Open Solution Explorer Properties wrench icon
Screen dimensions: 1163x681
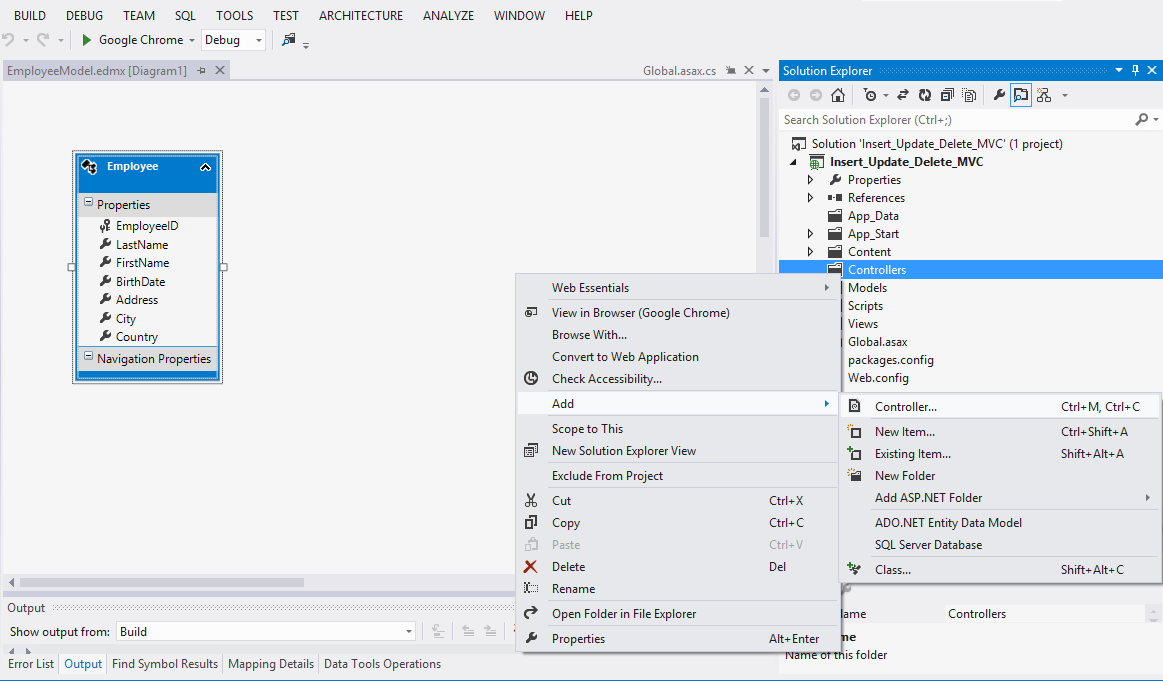tap(998, 94)
